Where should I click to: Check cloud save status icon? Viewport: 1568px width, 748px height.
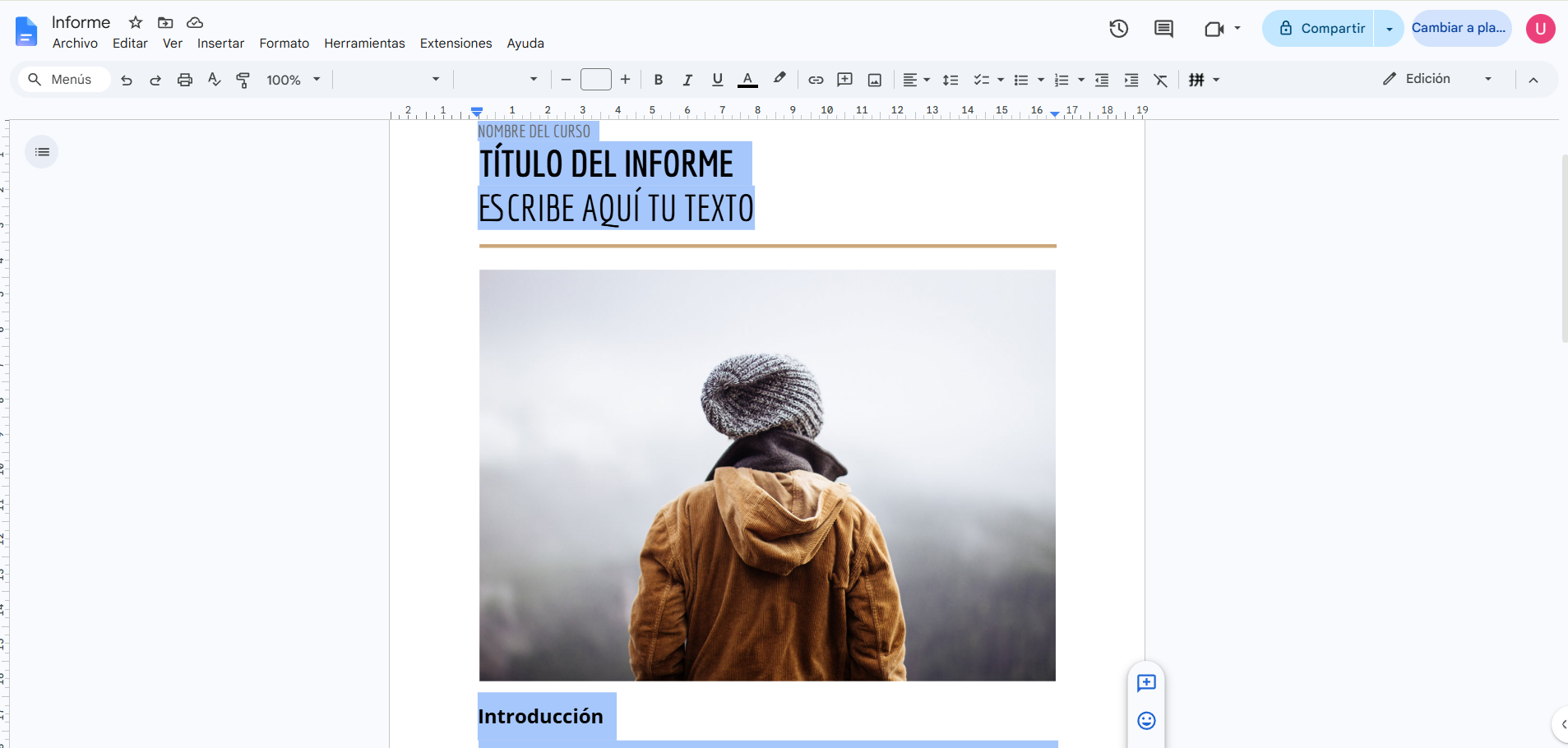(195, 22)
